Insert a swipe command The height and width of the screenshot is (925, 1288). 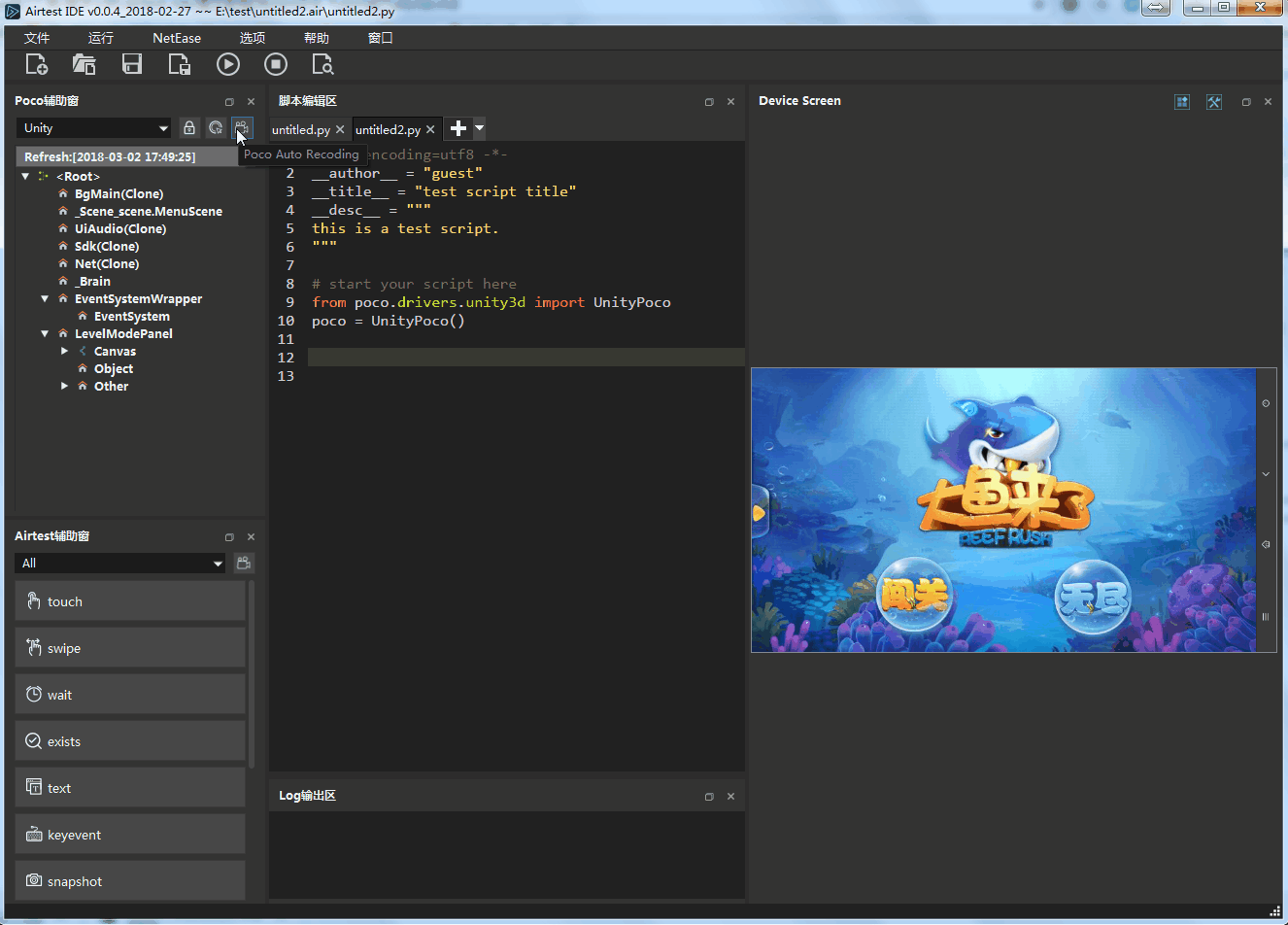[130, 648]
